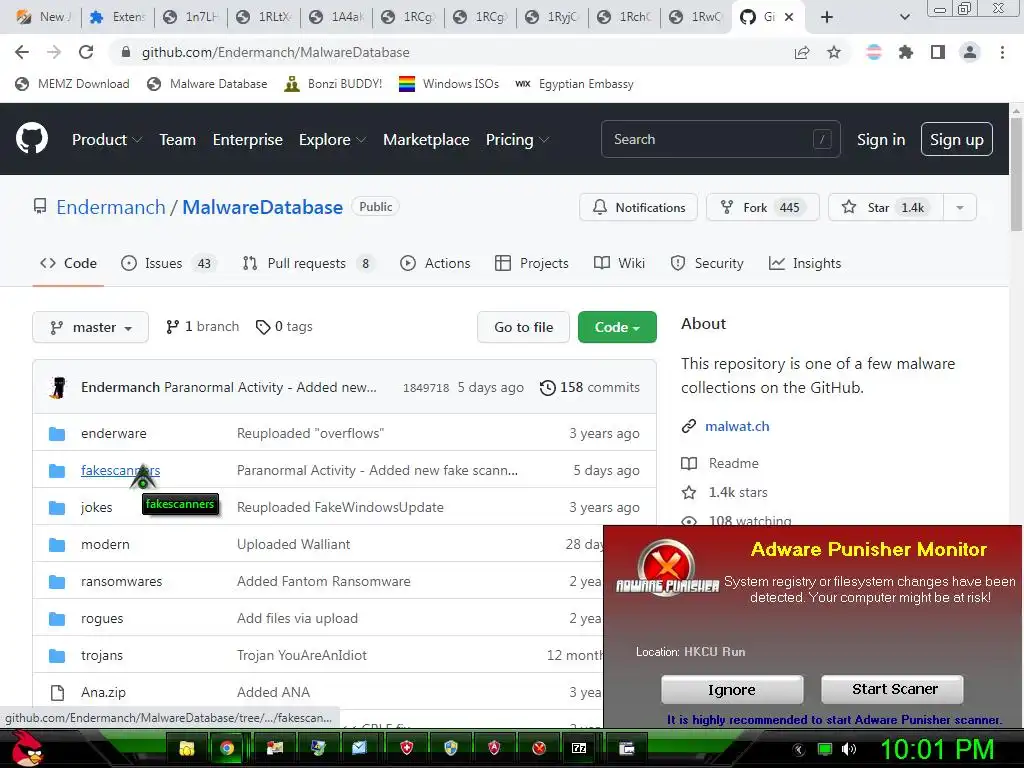The width and height of the screenshot is (1024, 768).
Task: Open the file explorer taskbar icon
Action: coord(187,748)
